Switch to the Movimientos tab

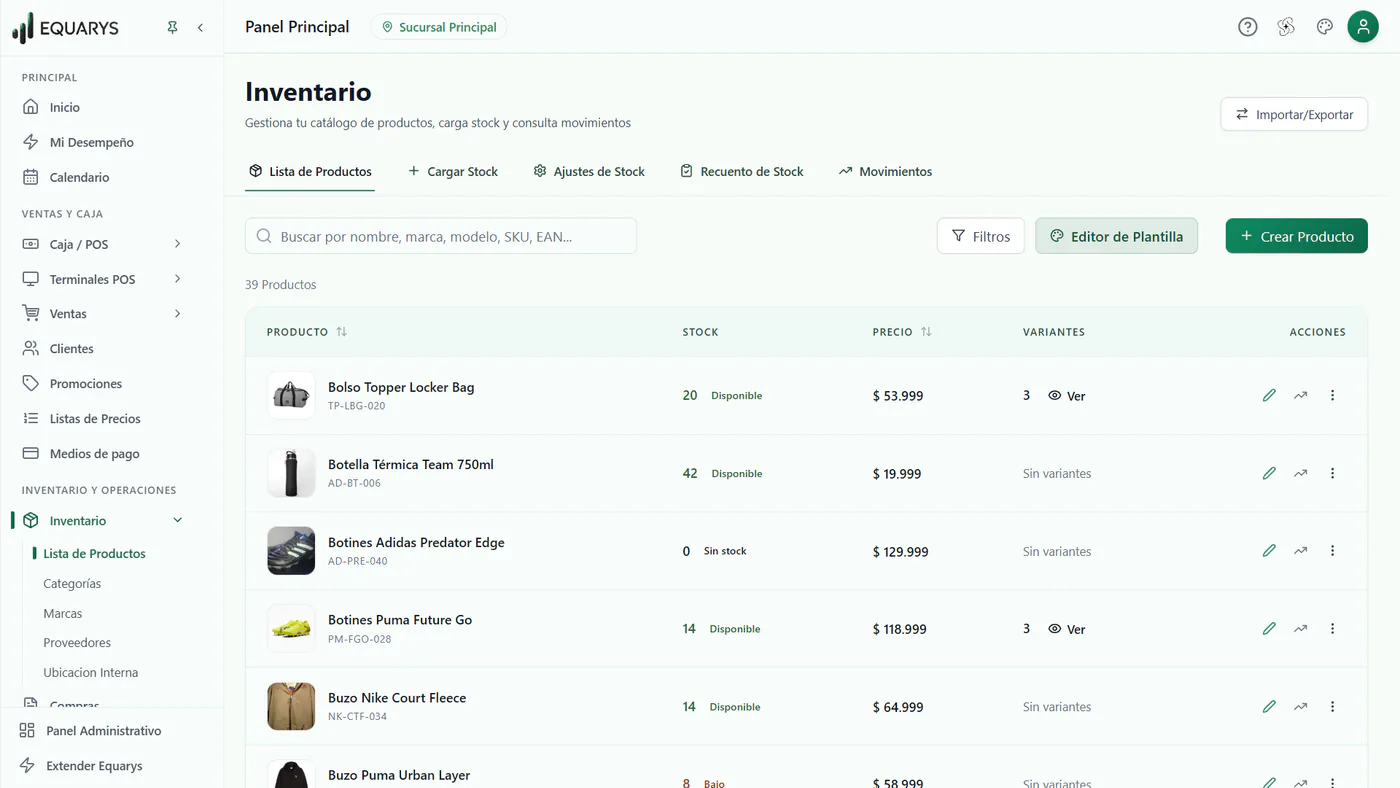pyautogui.click(x=885, y=171)
